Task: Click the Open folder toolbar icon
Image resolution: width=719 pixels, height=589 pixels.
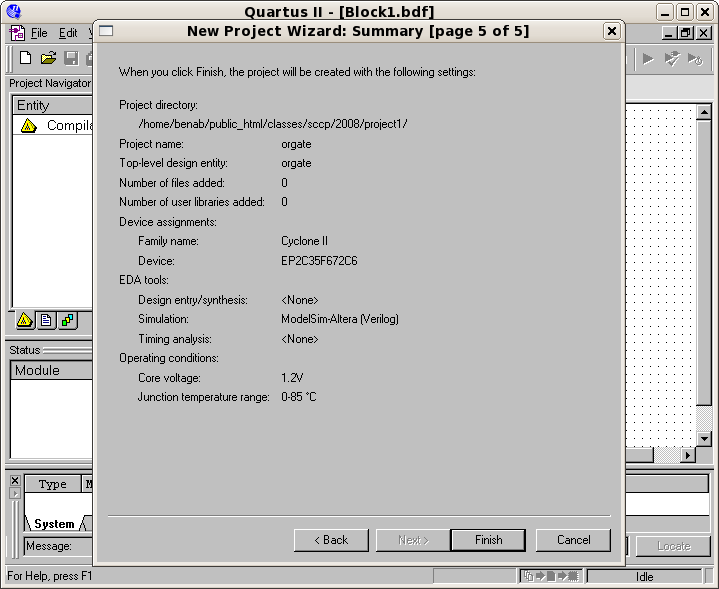Action: click(48, 58)
